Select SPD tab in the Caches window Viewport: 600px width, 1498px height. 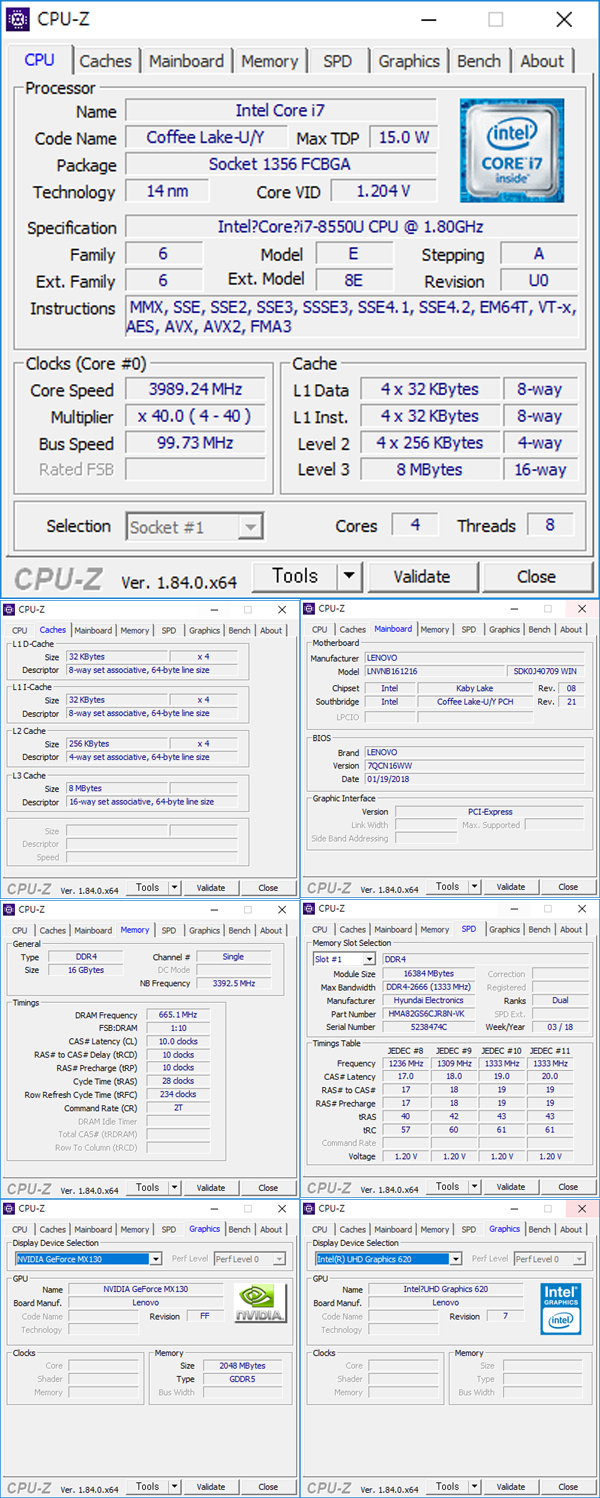[169, 631]
